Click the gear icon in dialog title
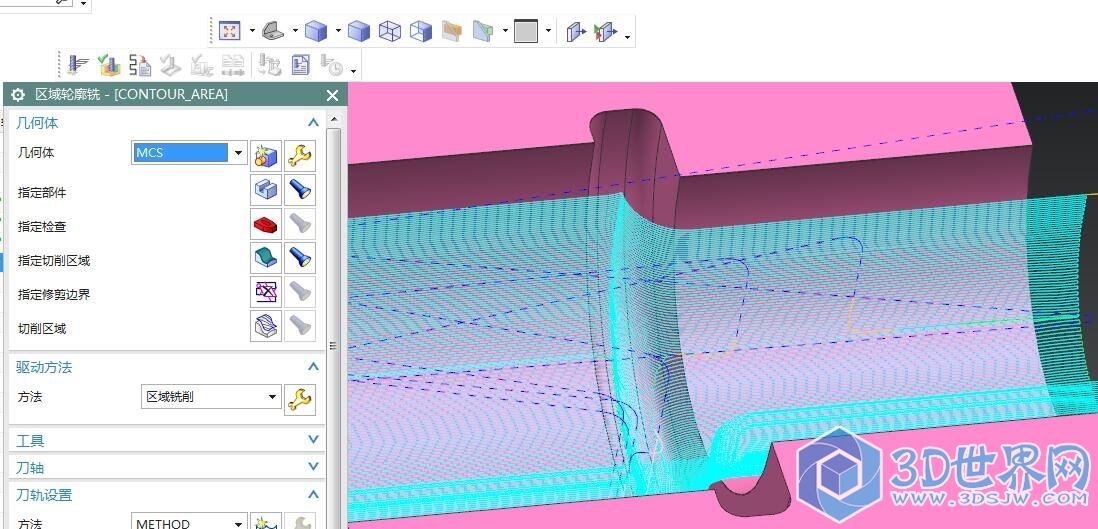Image resolution: width=1098 pixels, height=529 pixels. [x=18, y=95]
